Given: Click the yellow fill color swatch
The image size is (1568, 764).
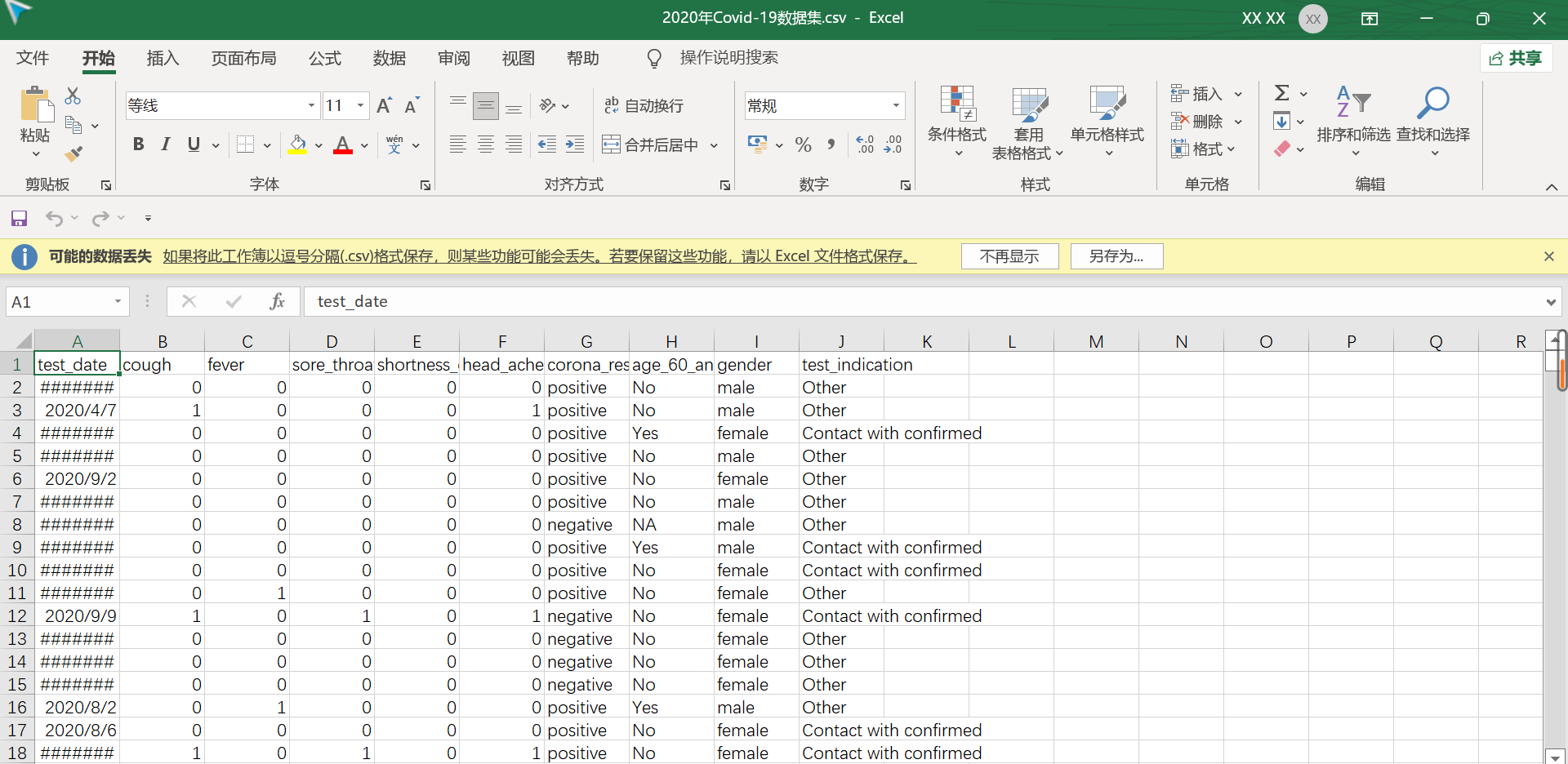Looking at the screenshot, I should 297,145.
